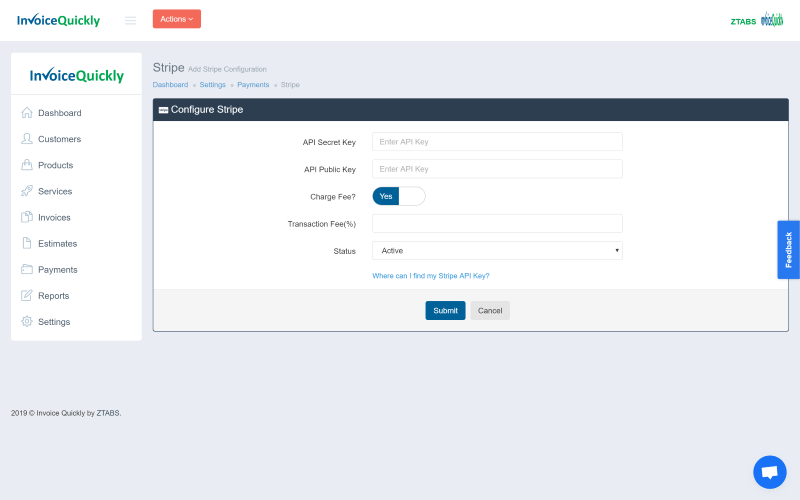The width and height of the screenshot is (800, 500).
Task: Toggle the Charge Fee switch
Action: (399, 196)
